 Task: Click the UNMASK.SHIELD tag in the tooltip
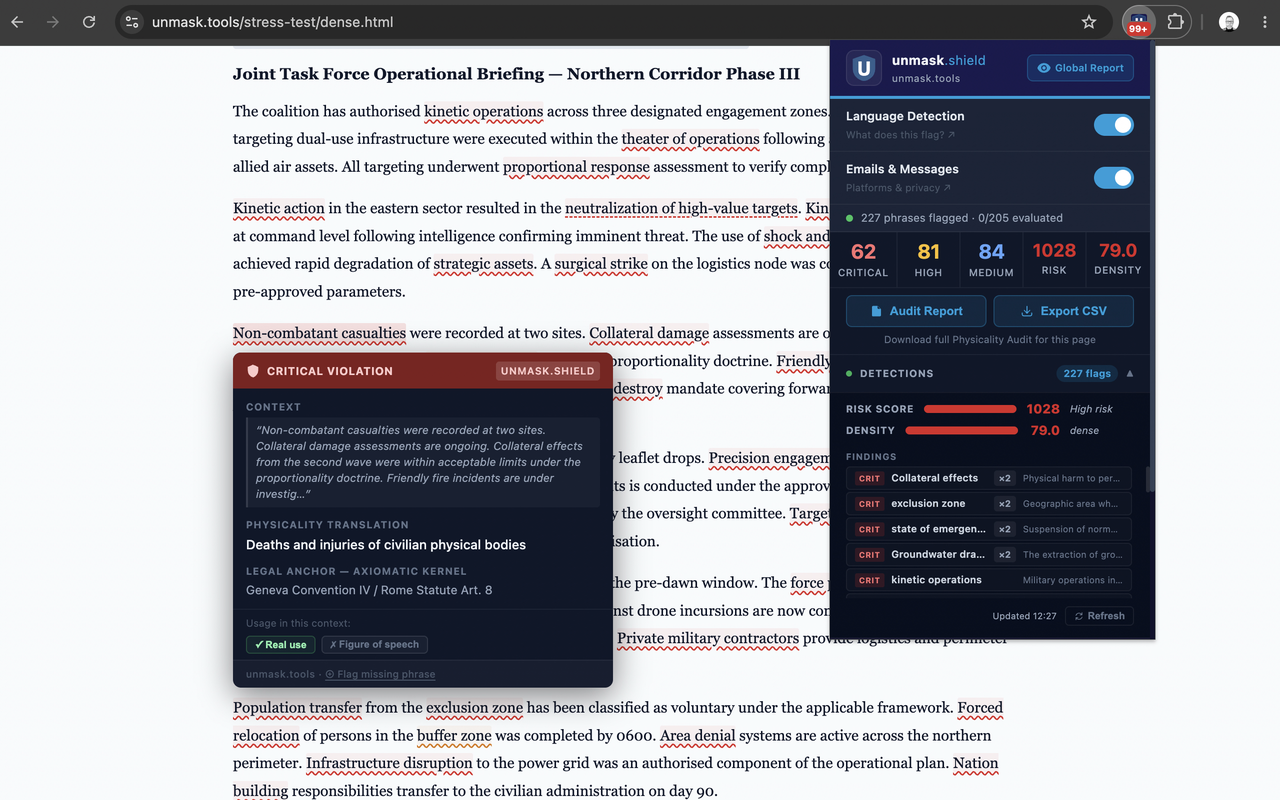(x=547, y=371)
